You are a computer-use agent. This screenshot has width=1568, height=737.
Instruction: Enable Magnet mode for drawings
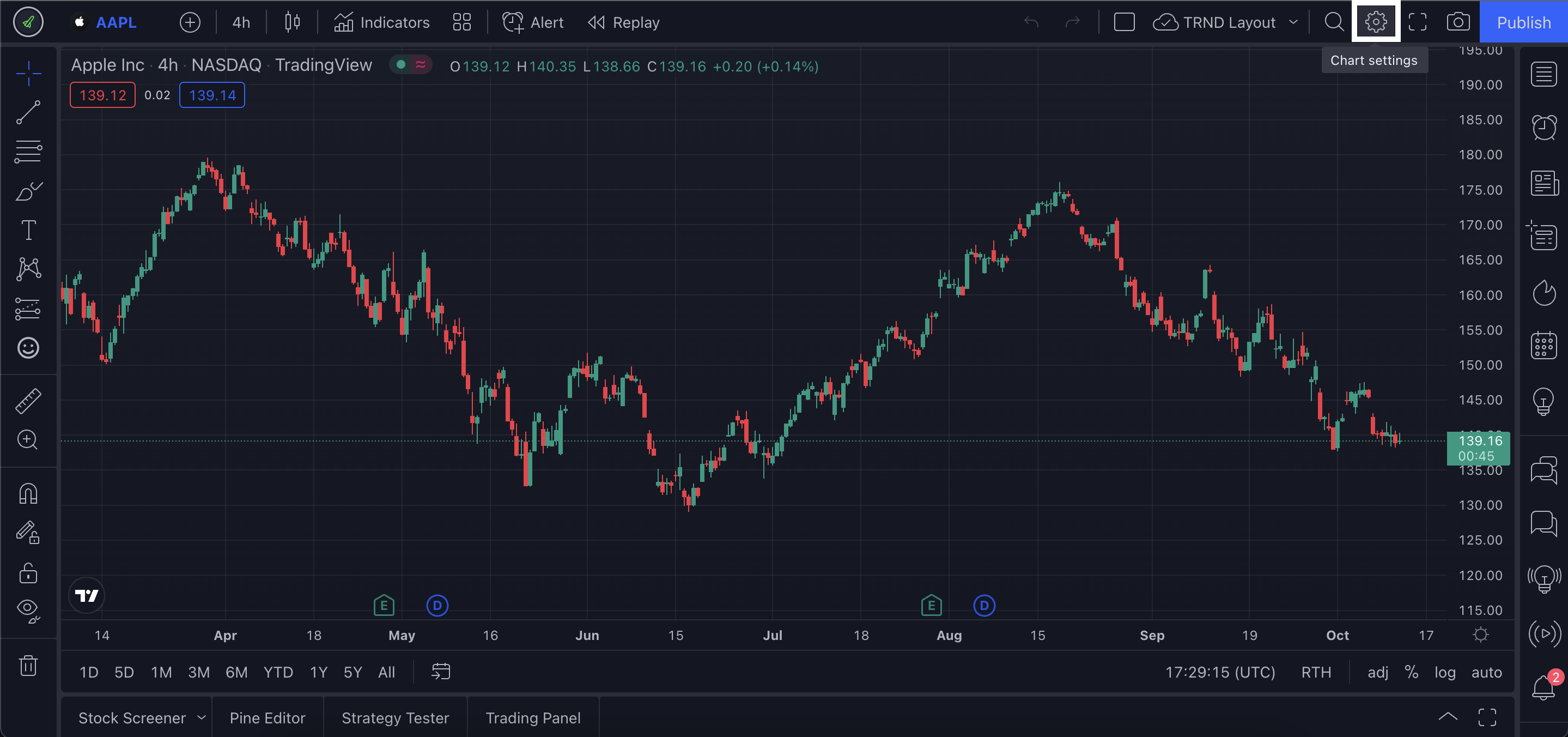(28, 493)
